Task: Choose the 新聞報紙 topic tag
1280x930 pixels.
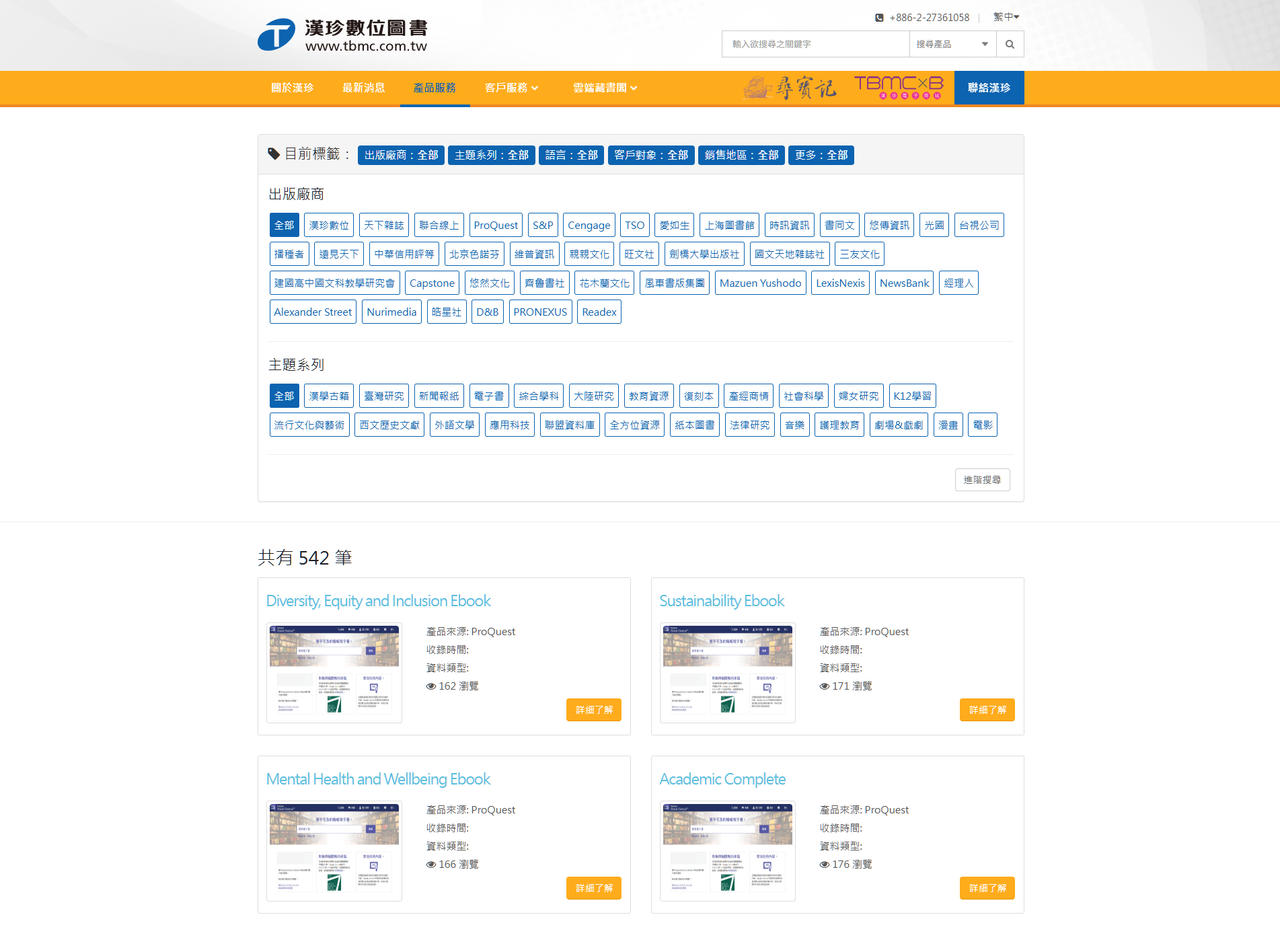Action: [439, 396]
